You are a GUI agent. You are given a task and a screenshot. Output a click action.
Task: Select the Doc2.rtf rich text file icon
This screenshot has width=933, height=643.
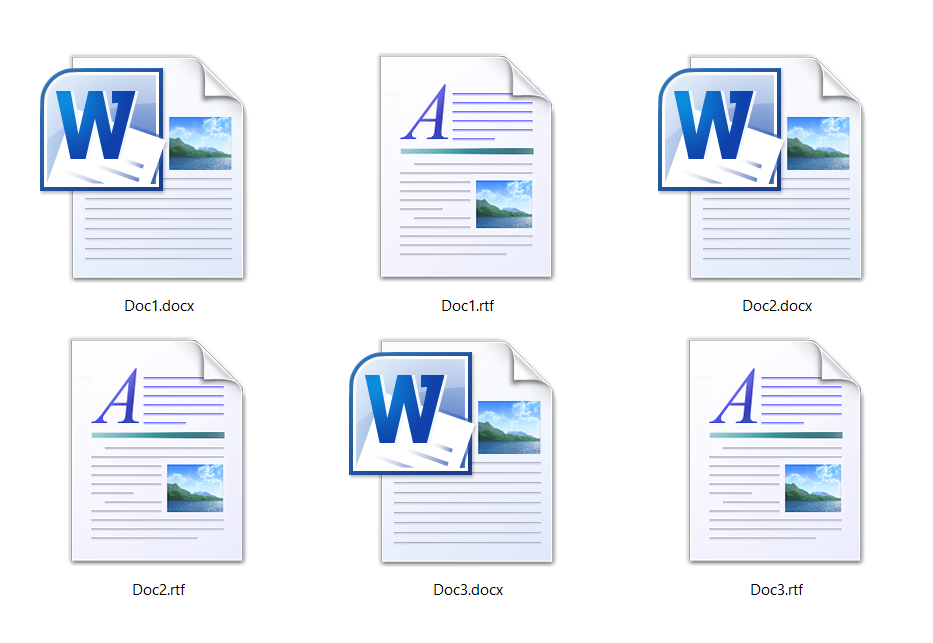click(x=157, y=450)
